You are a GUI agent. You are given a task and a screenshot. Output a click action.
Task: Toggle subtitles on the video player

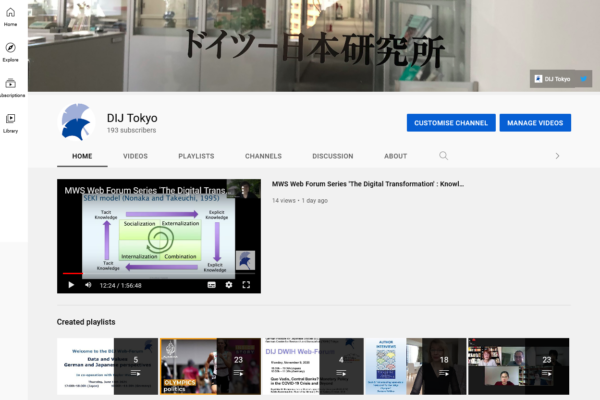pyautogui.click(x=211, y=285)
